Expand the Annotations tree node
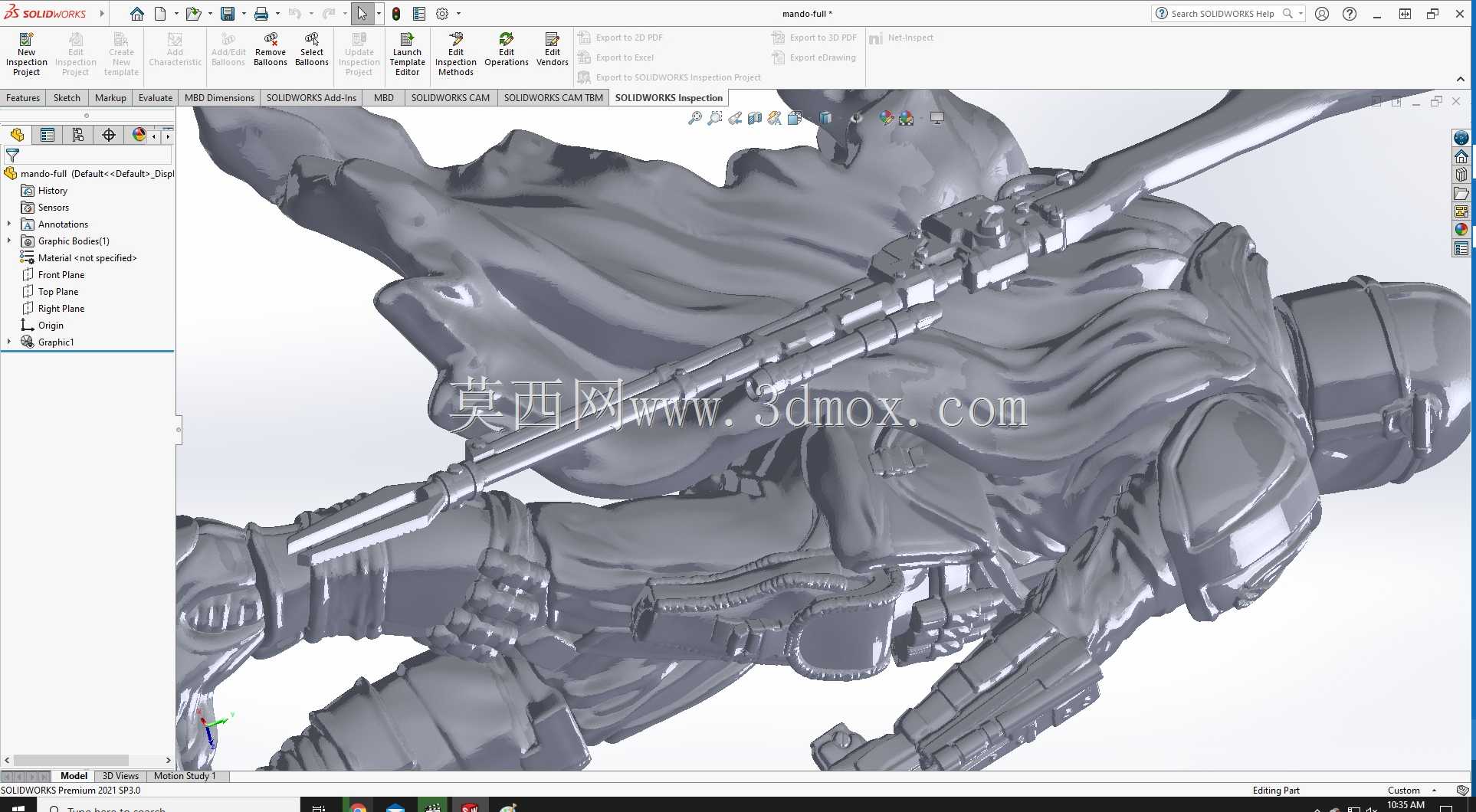Screen dimensions: 1476x812 (9, 224)
